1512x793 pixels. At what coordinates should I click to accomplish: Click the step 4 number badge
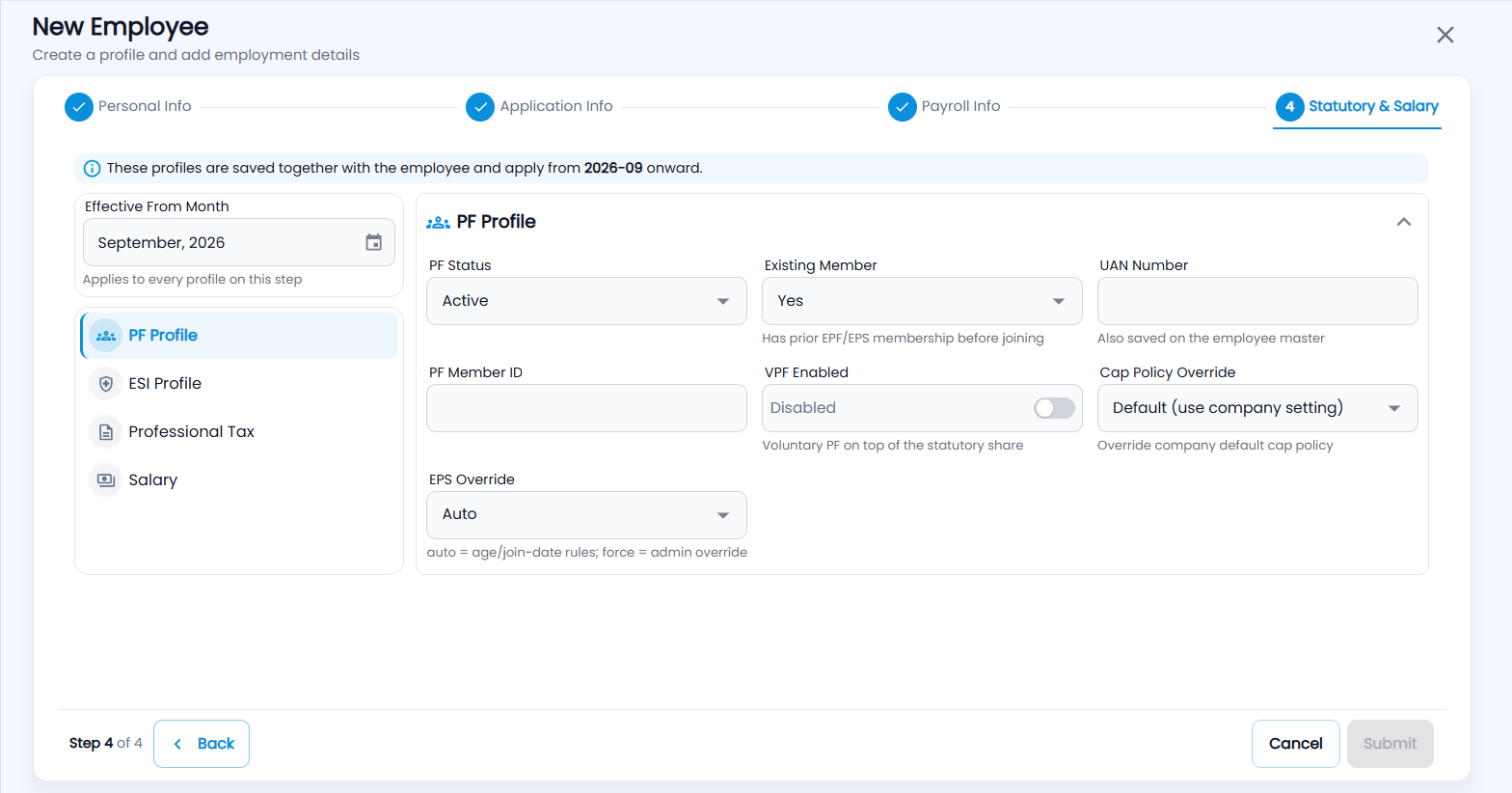pyautogui.click(x=1289, y=107)
